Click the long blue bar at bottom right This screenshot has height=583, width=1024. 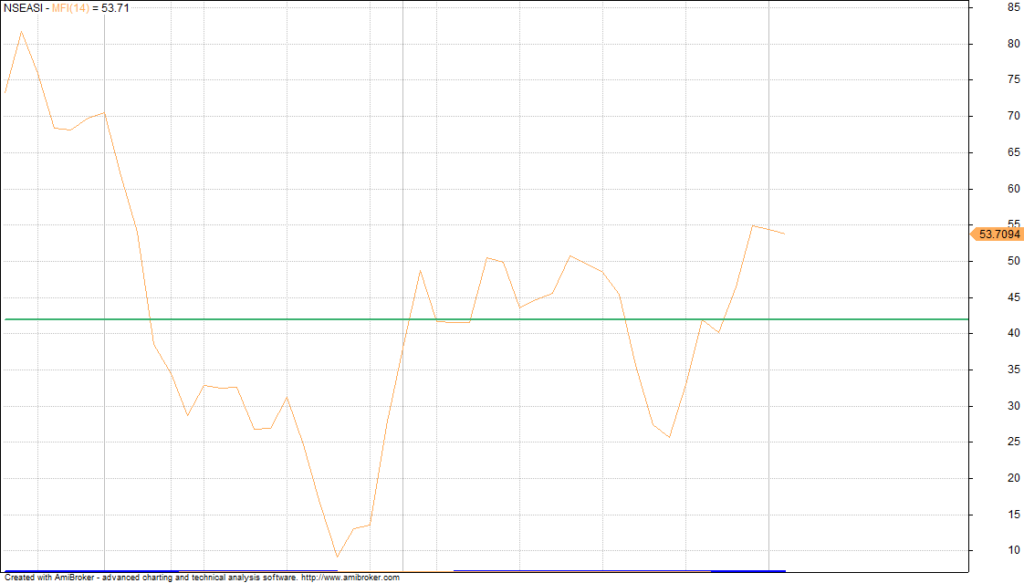pyautogui.click(x=620, y=570)
